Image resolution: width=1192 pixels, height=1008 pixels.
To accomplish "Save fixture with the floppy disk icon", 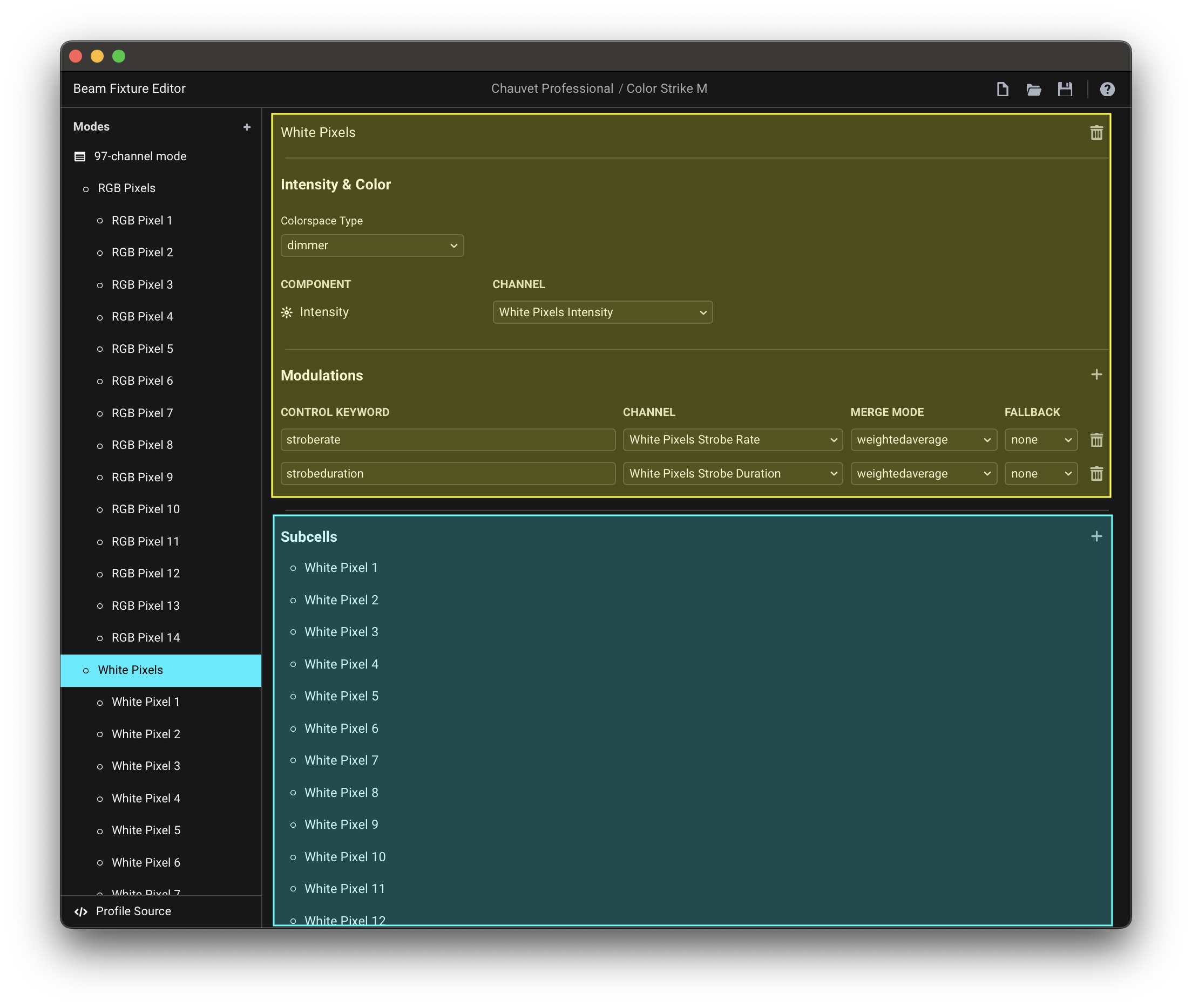I will (1065, 89).
